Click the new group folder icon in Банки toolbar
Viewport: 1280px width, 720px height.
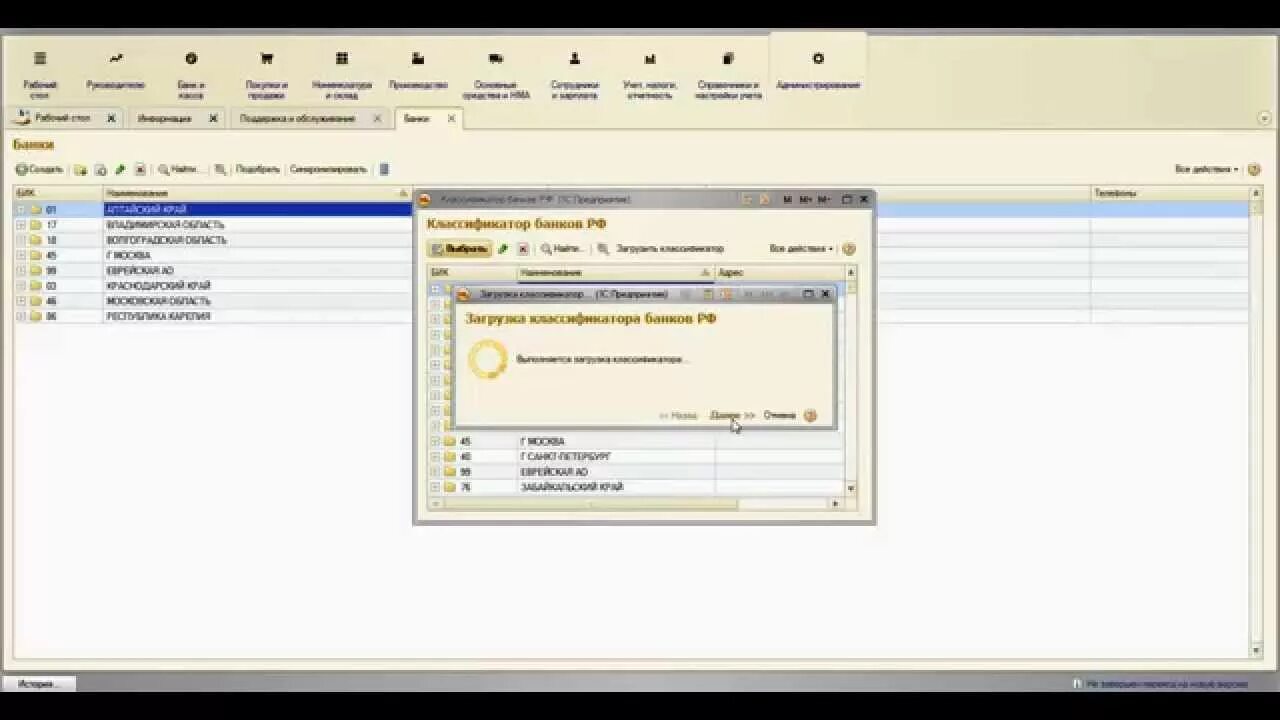tap(80, 170)
